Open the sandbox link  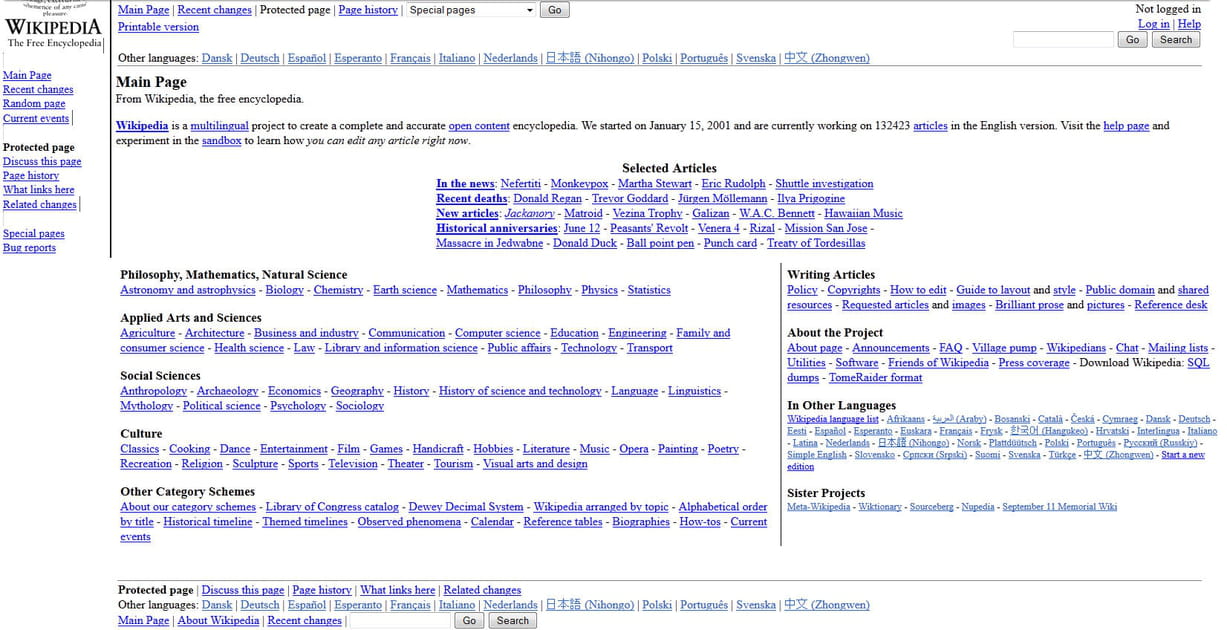(221, 141)
